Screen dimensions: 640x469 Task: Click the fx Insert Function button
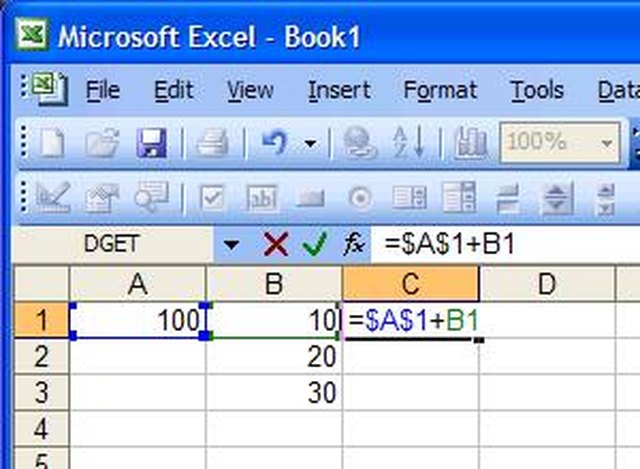(353, 245)
